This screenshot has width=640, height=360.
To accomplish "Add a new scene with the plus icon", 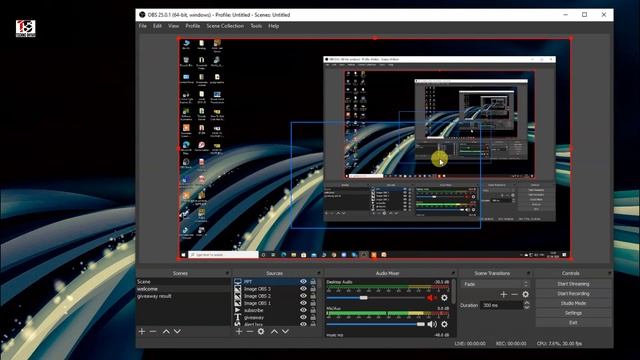I will [142, 331].
